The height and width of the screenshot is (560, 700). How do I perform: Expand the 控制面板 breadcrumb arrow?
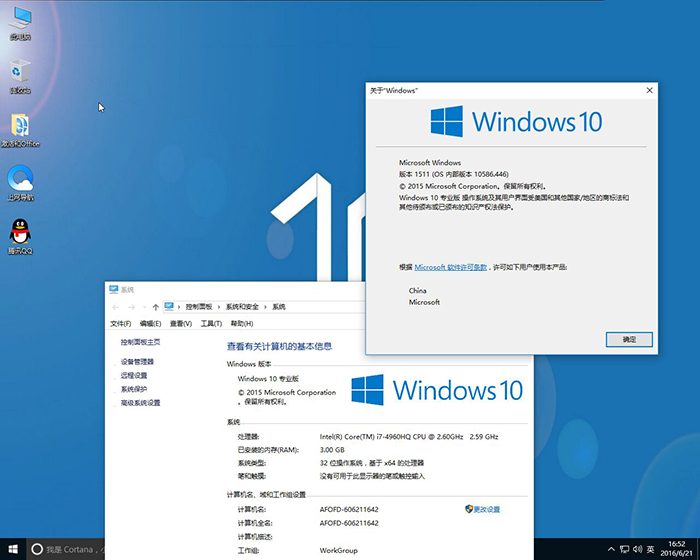click(x=218, y=306)
